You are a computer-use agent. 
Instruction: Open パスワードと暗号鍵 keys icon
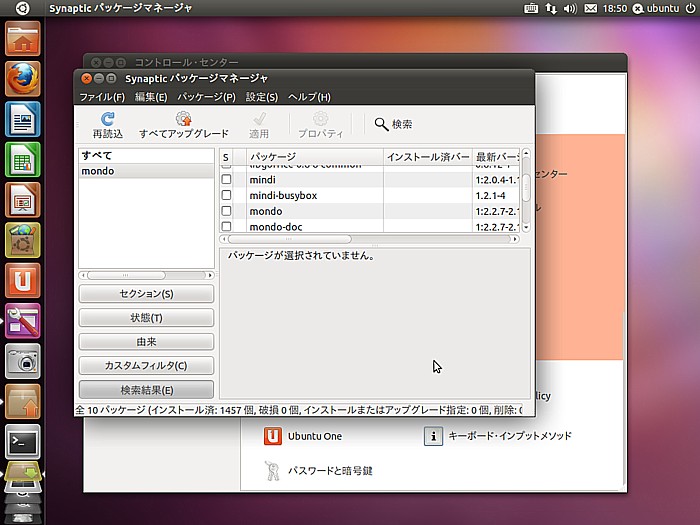coord(272,470)
